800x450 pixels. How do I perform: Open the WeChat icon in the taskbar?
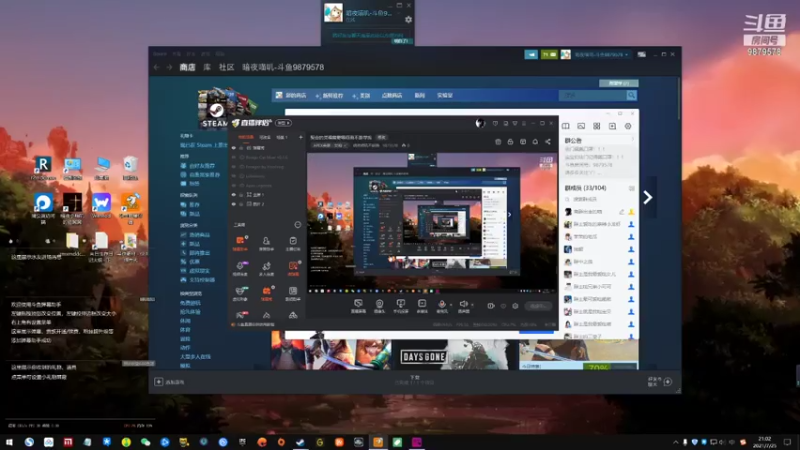tap(145, 442)
